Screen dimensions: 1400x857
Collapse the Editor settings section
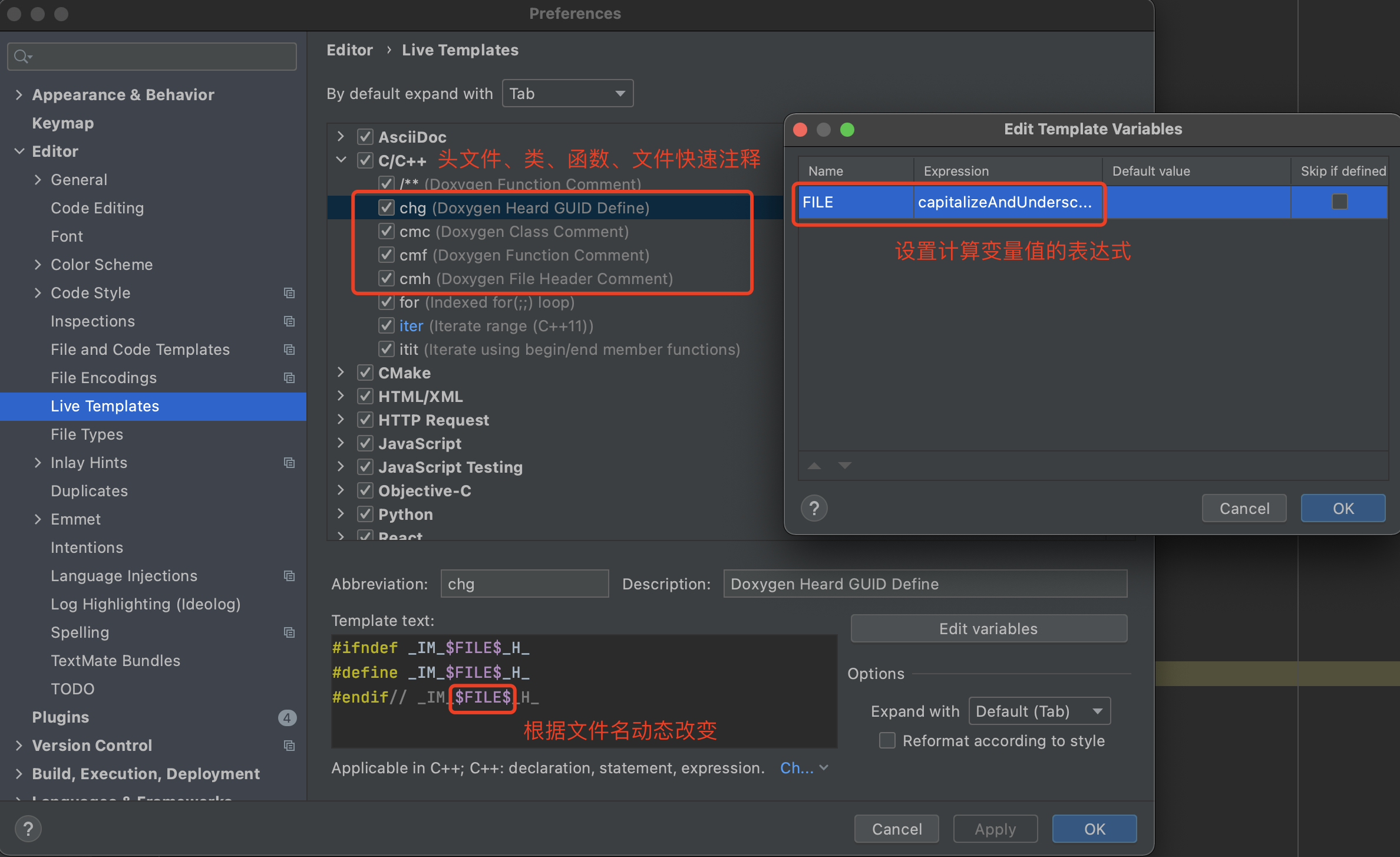pos(19,151)
